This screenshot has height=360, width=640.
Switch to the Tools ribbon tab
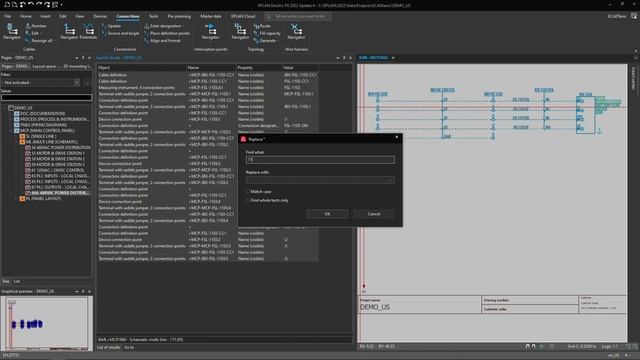(x=153, y=16)
